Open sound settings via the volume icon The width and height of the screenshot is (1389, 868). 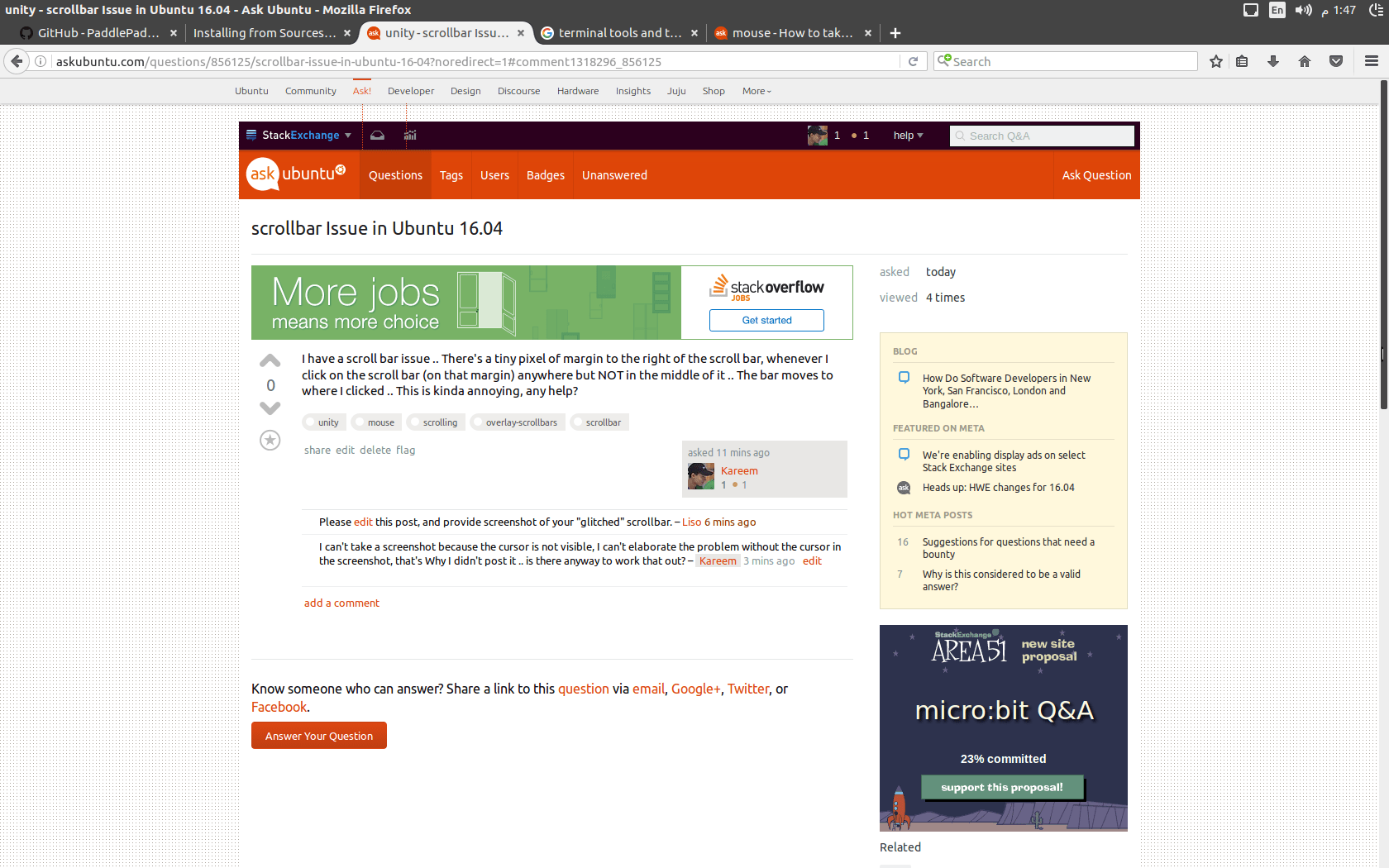point(1303,10)
